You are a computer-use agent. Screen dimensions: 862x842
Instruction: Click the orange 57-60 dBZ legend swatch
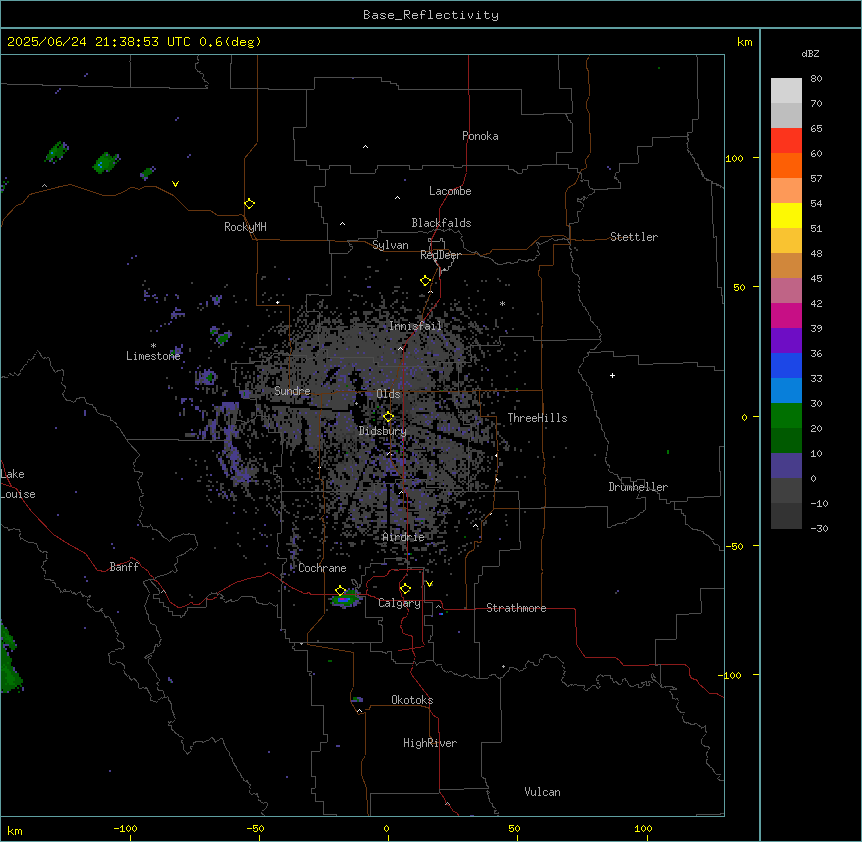point(786,165)
